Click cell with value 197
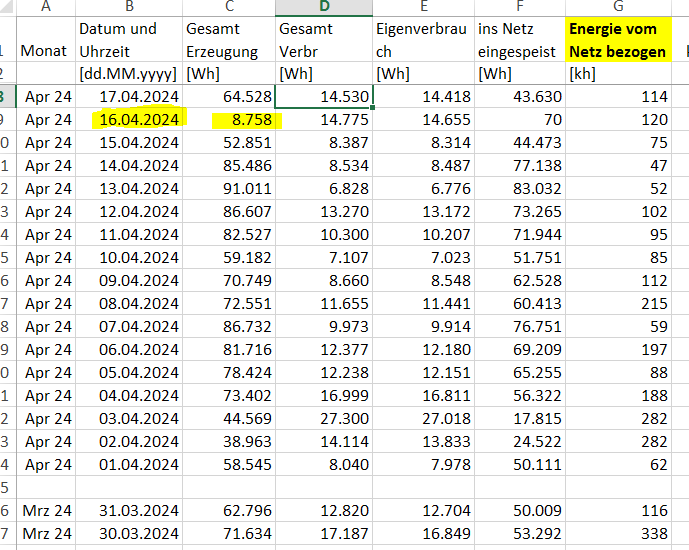 (618, 350)
